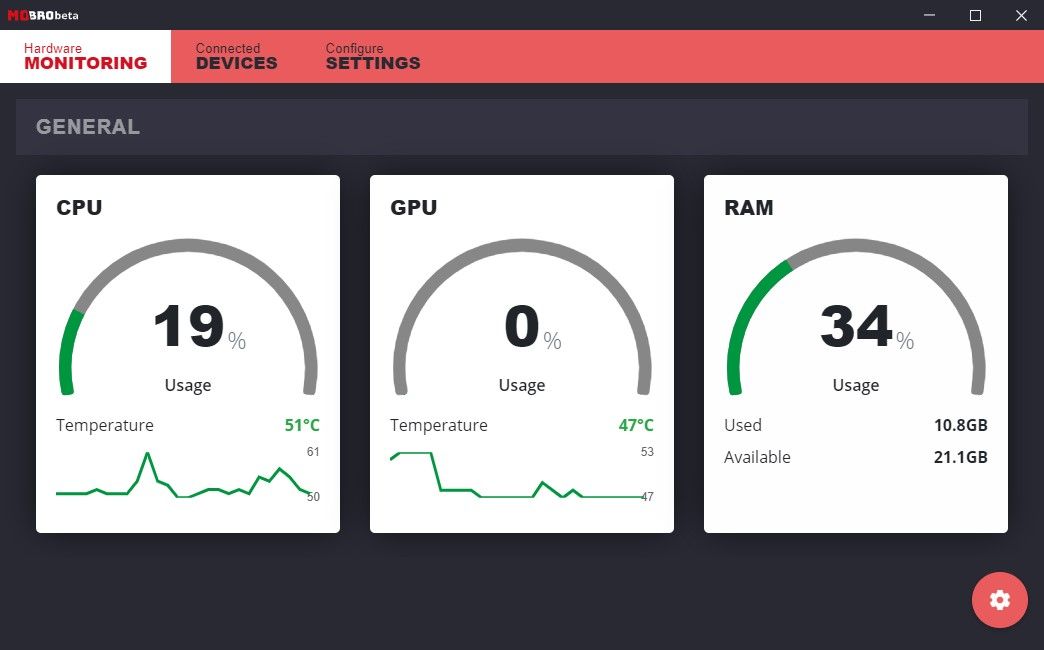Viewport: 1044px width, 650px height.
Task: Click the GPU card title
Action: click(412, 208)
